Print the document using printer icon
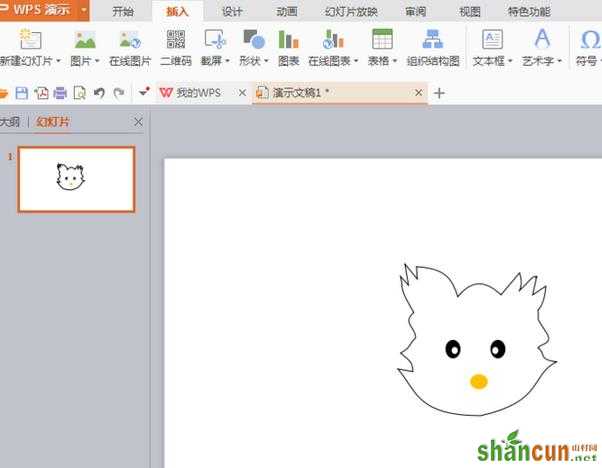The width and height of the screenshot is (602, 468). coord(60,93)
